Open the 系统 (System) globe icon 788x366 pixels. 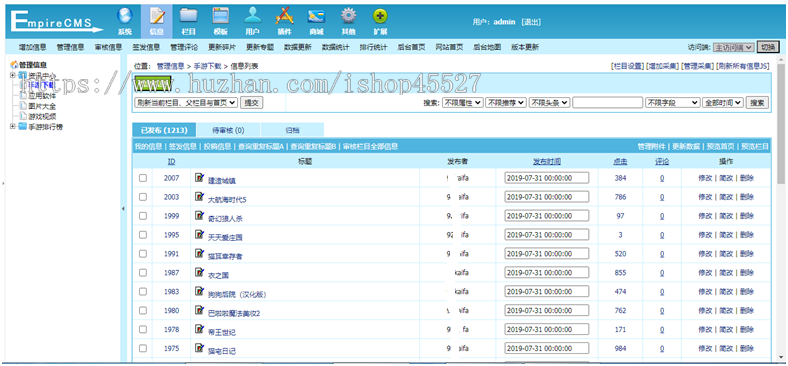click(x=125, y=16)
